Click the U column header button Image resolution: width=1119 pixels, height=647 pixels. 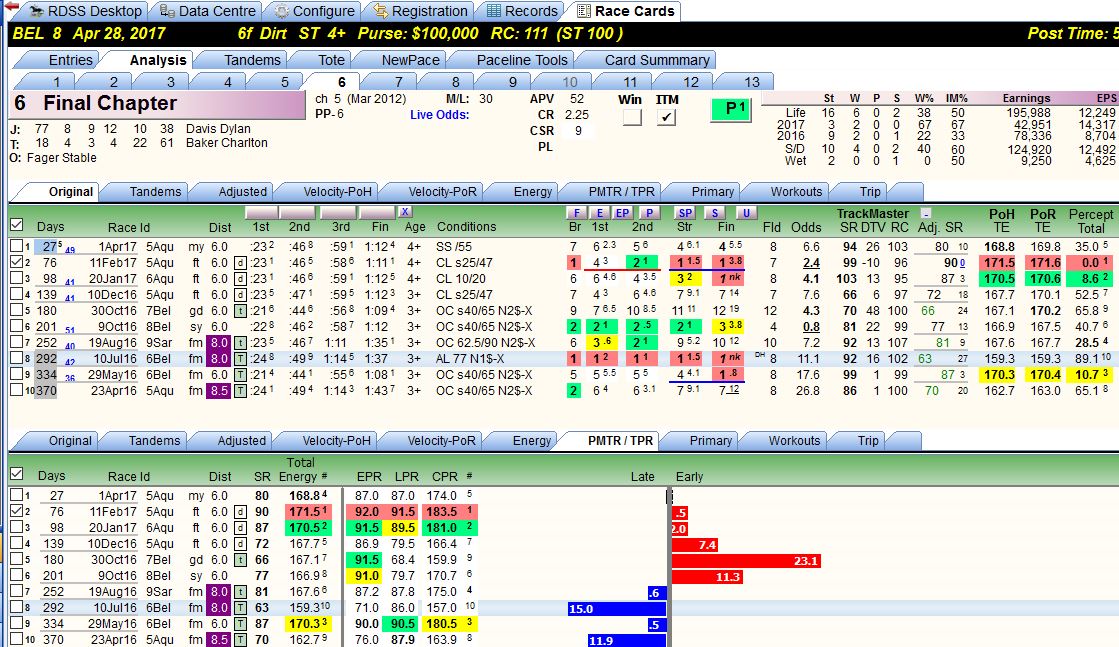tap(746, 213)
